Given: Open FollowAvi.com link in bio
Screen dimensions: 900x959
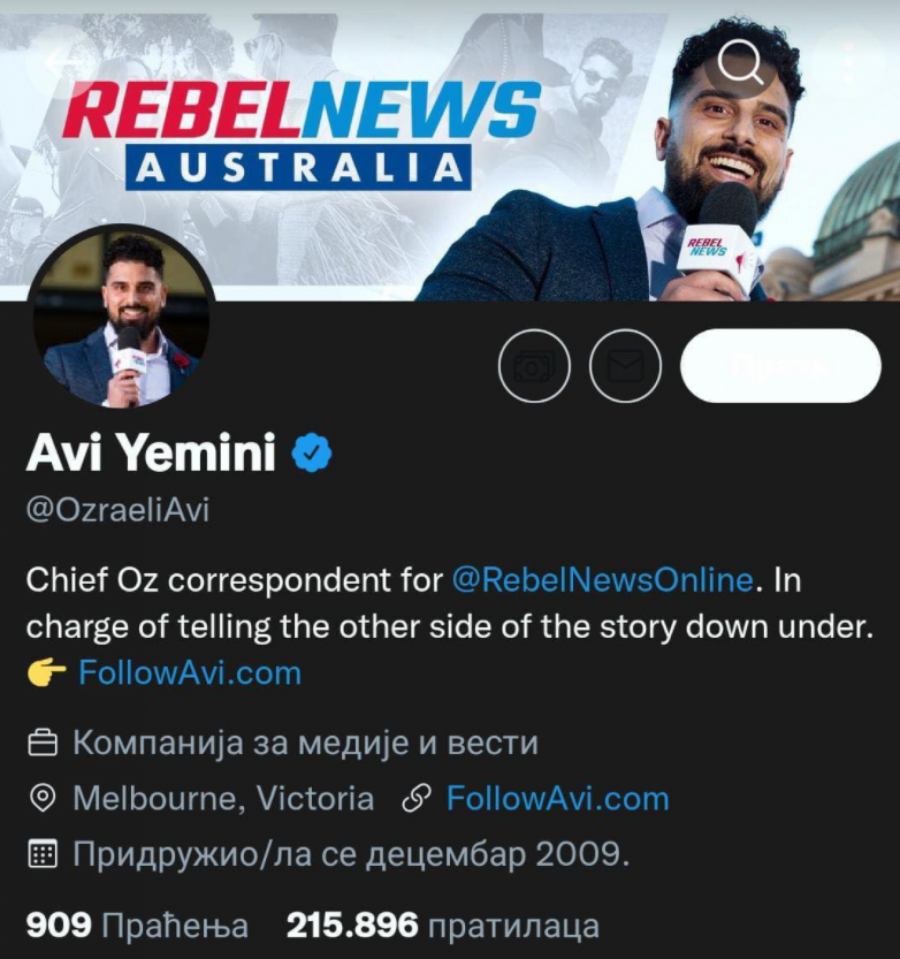Looking at the screenshot, I should click(x=190, y=673).
